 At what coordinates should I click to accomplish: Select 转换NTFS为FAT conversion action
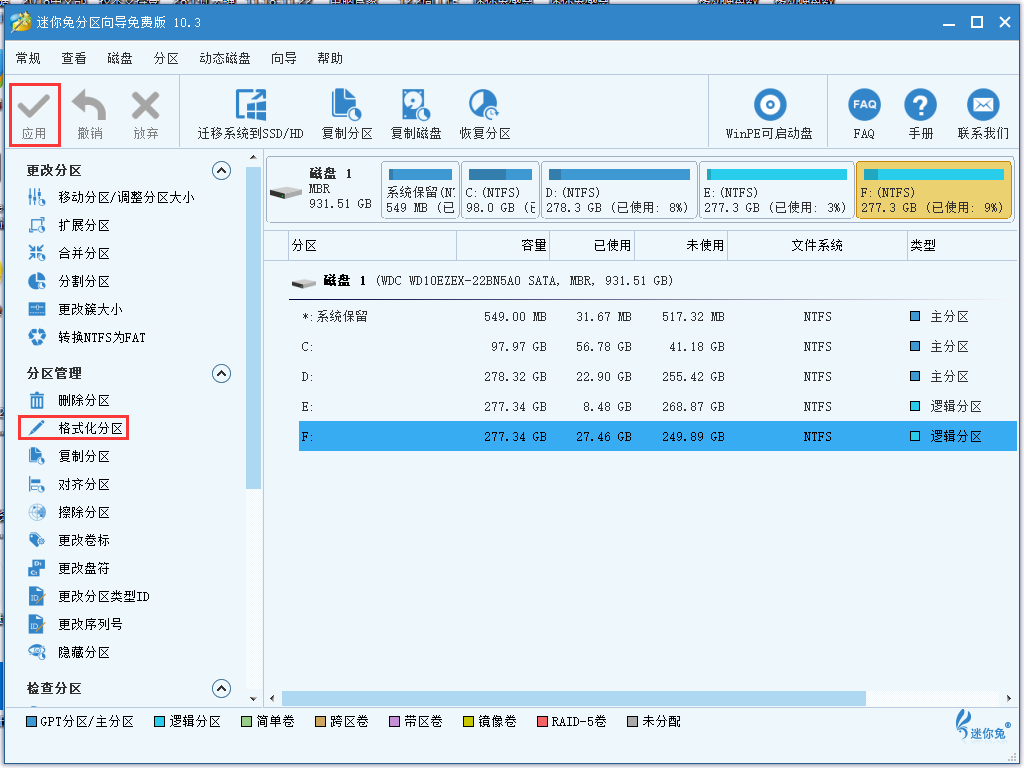tap(86, 338)
